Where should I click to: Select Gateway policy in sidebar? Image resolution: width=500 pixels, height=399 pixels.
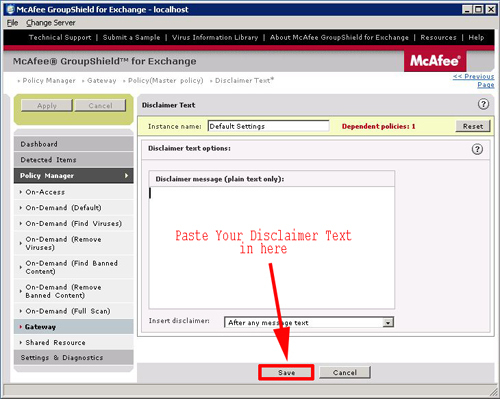[x=74, y=327]
